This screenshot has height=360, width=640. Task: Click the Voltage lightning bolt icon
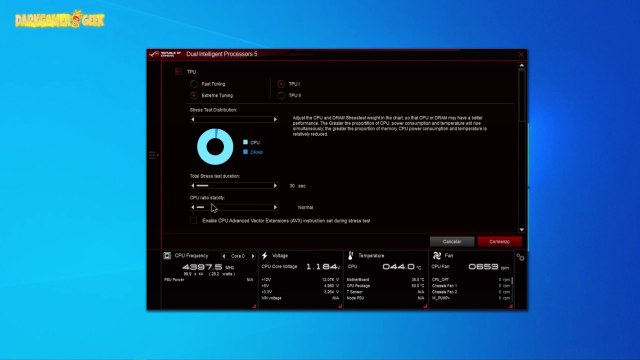coord(264,256)
